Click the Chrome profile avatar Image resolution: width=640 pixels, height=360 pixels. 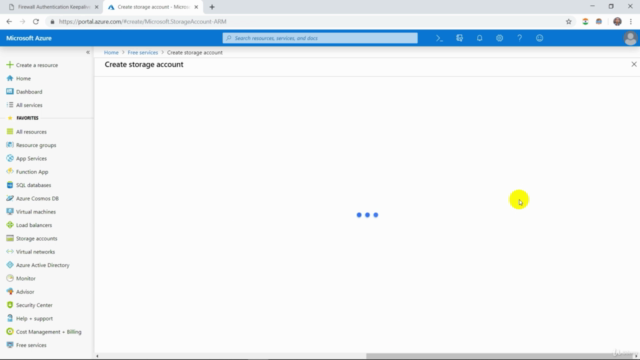(x=617, y=22)
